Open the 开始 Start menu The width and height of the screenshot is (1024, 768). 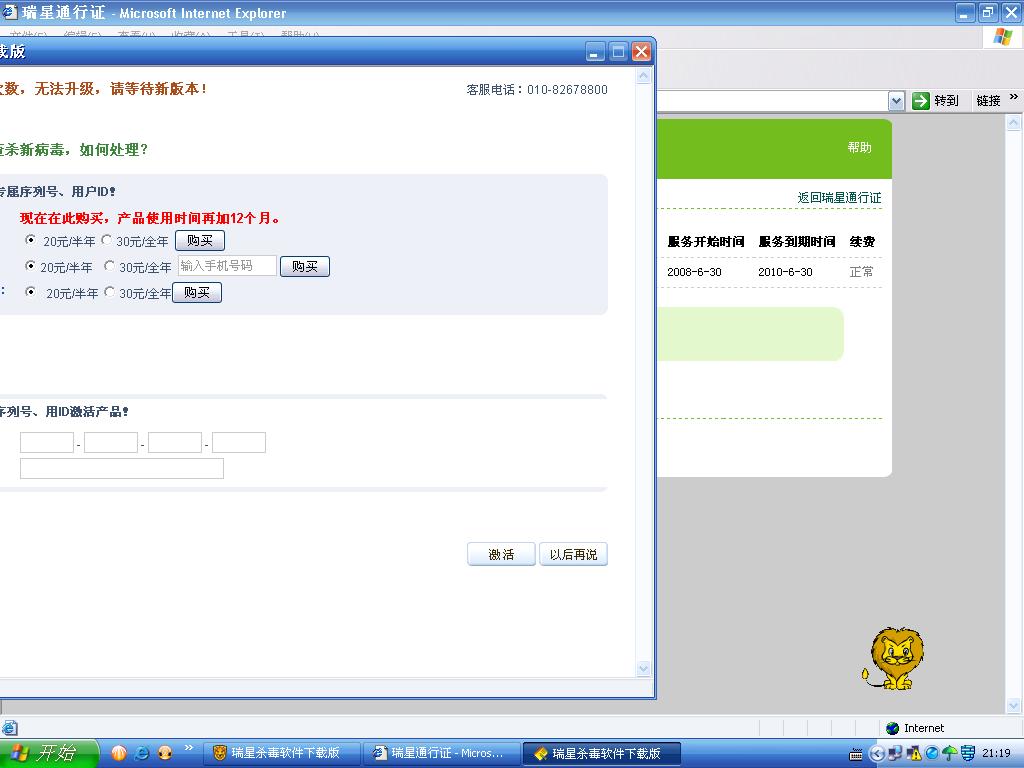pyautogui.click(x=48, y=753)
